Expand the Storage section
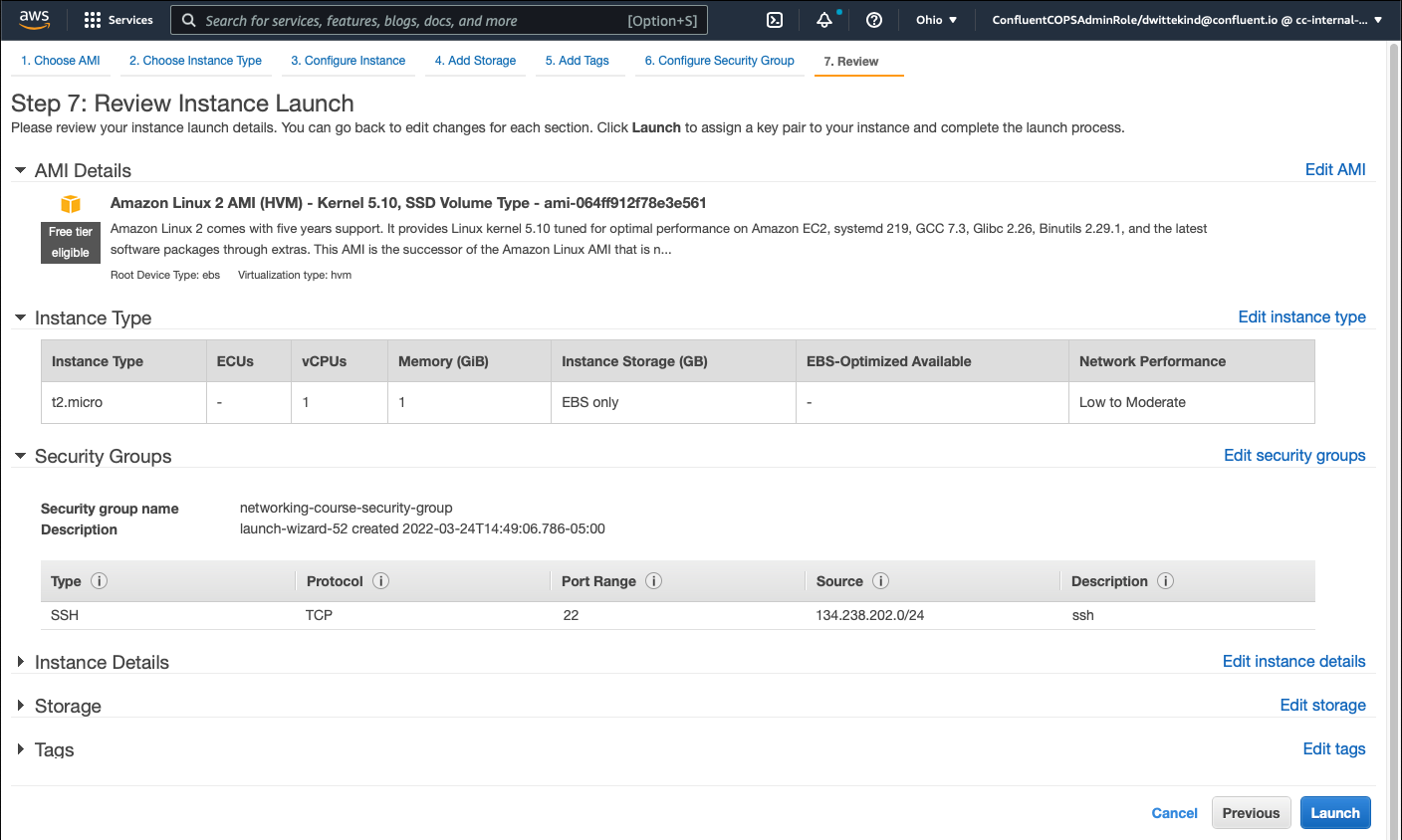 [20, 706]
